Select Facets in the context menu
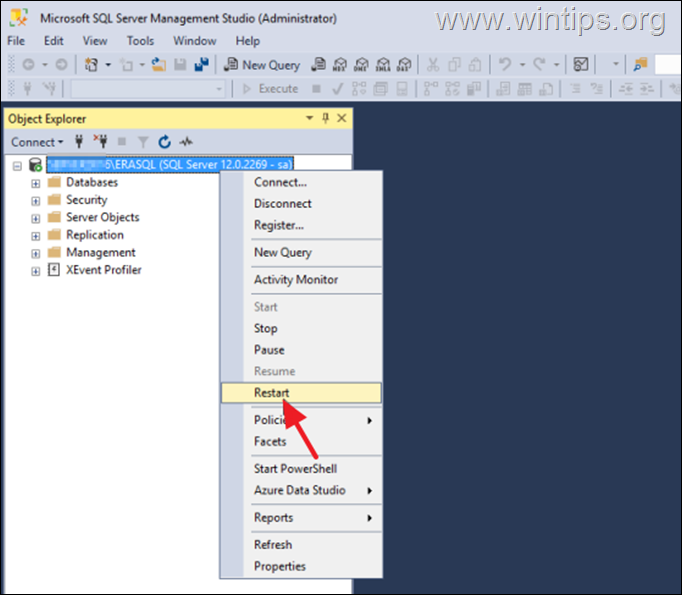Image resolution: width=682 pixels, height=595 pixels. (x=301, y=441)
